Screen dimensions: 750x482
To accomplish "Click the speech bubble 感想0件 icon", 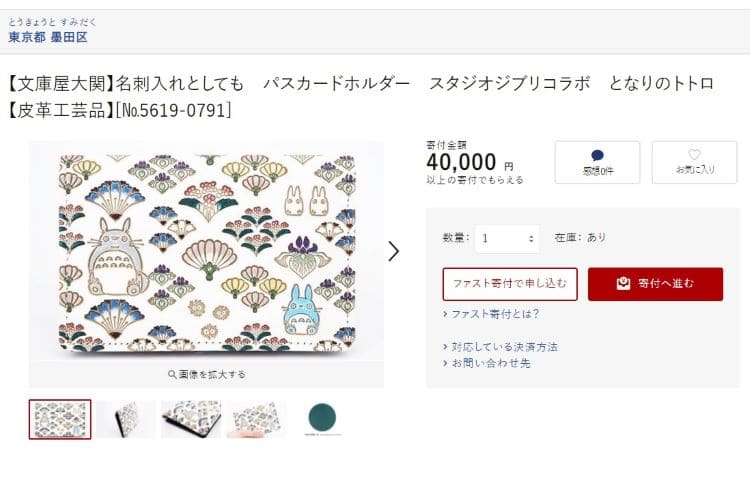I will click(597, 156).
